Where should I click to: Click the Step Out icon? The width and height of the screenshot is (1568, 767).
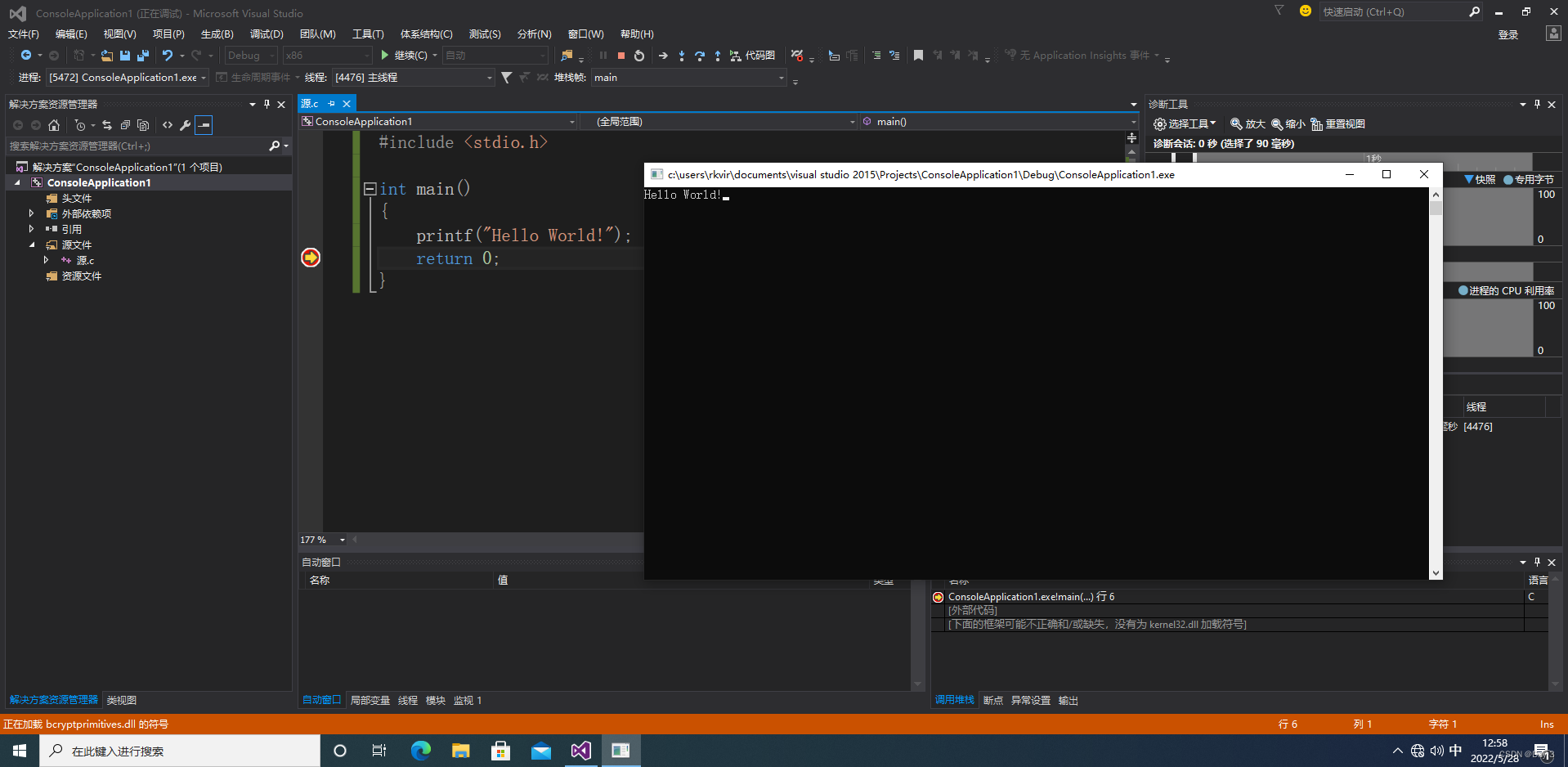click(718, 56)
